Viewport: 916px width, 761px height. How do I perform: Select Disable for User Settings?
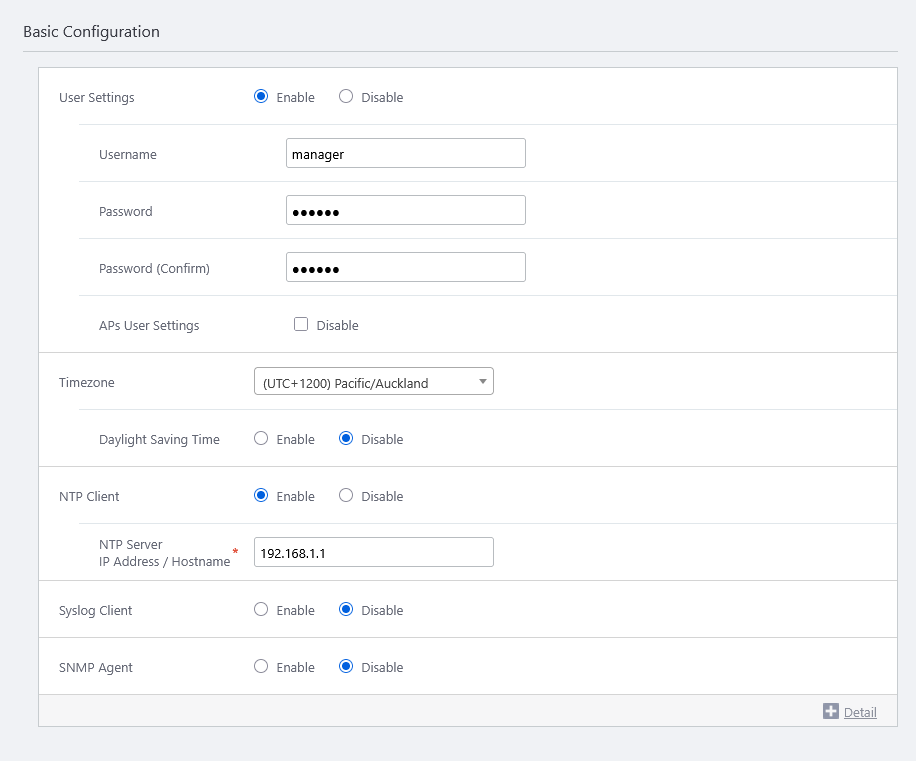click(x=346, y=97)
